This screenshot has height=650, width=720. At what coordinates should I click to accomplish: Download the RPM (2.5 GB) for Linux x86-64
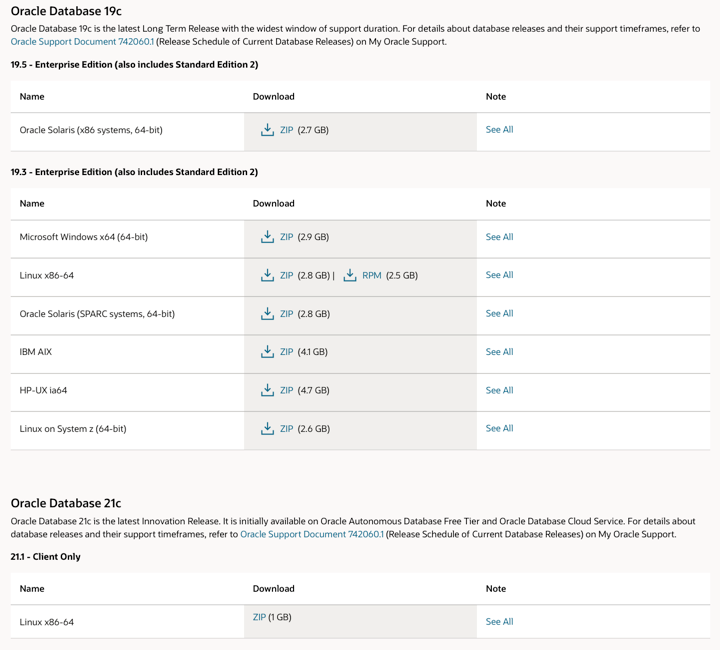coord(372,275)
